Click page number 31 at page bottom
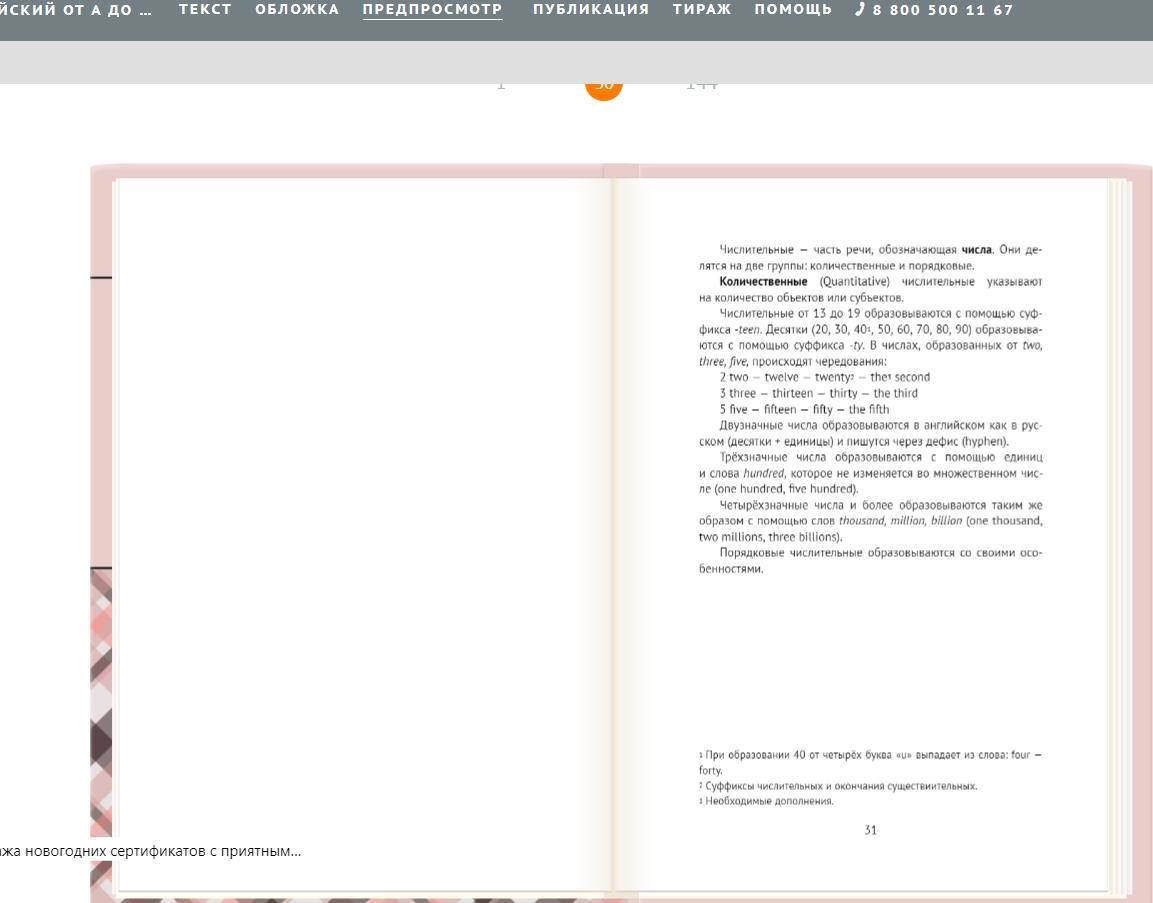This screenshot has width=1153, height=903. pyautogui.click(x=871, y=830)
